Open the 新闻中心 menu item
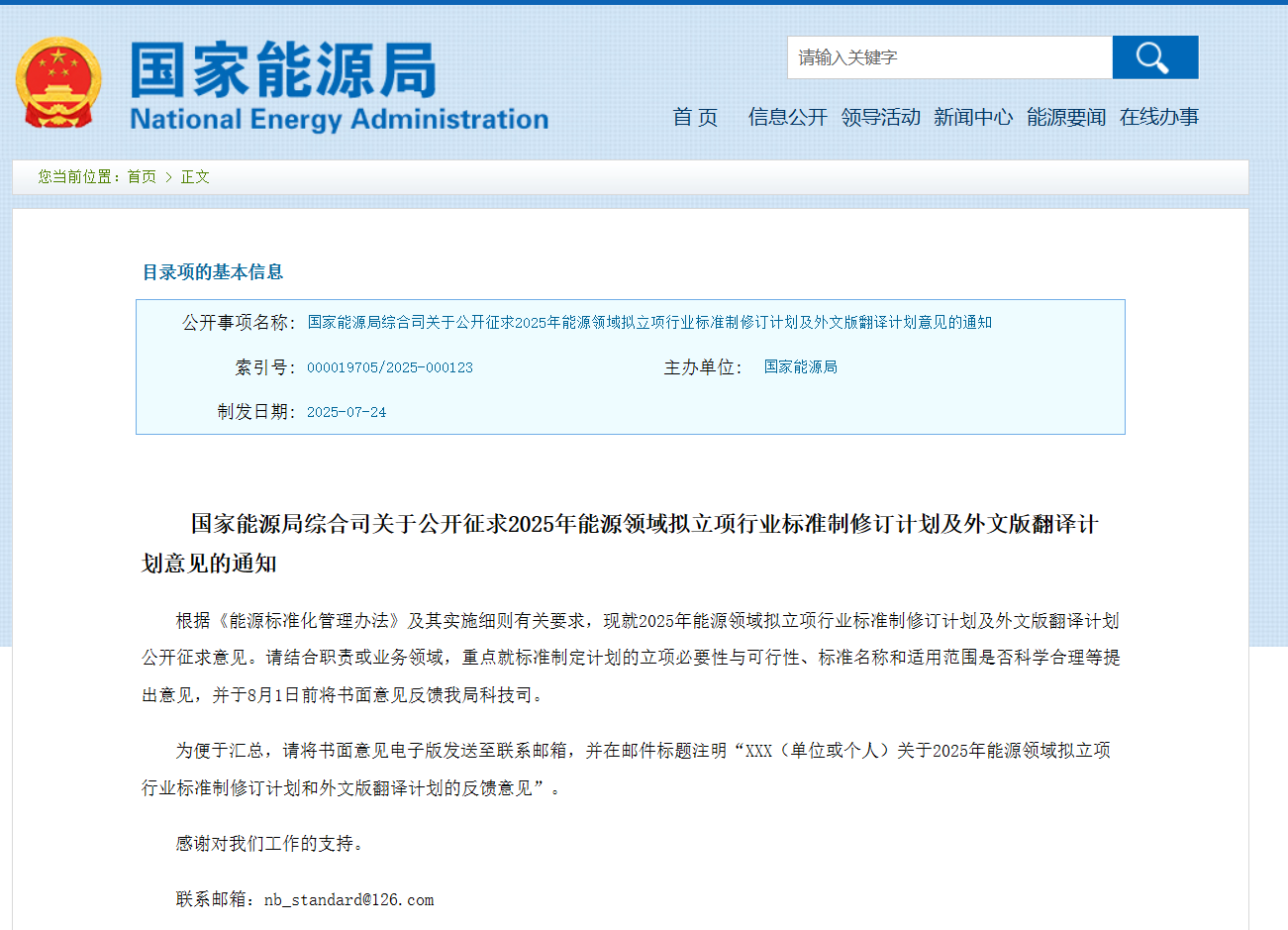This screenshot has width=1288, height=930. click(973, 117)
